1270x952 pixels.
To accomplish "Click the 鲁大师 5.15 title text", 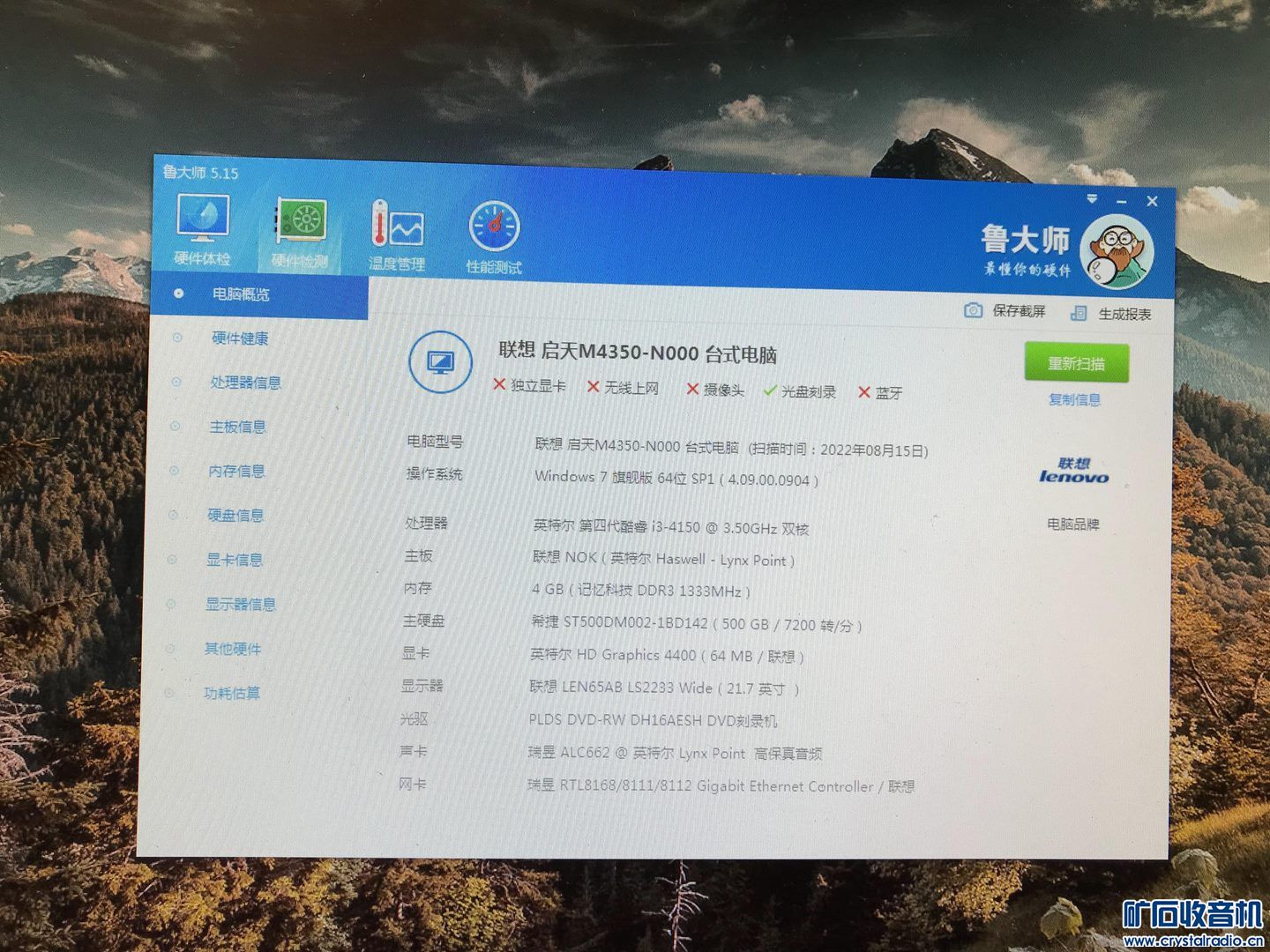I will [x=200, y=172].
